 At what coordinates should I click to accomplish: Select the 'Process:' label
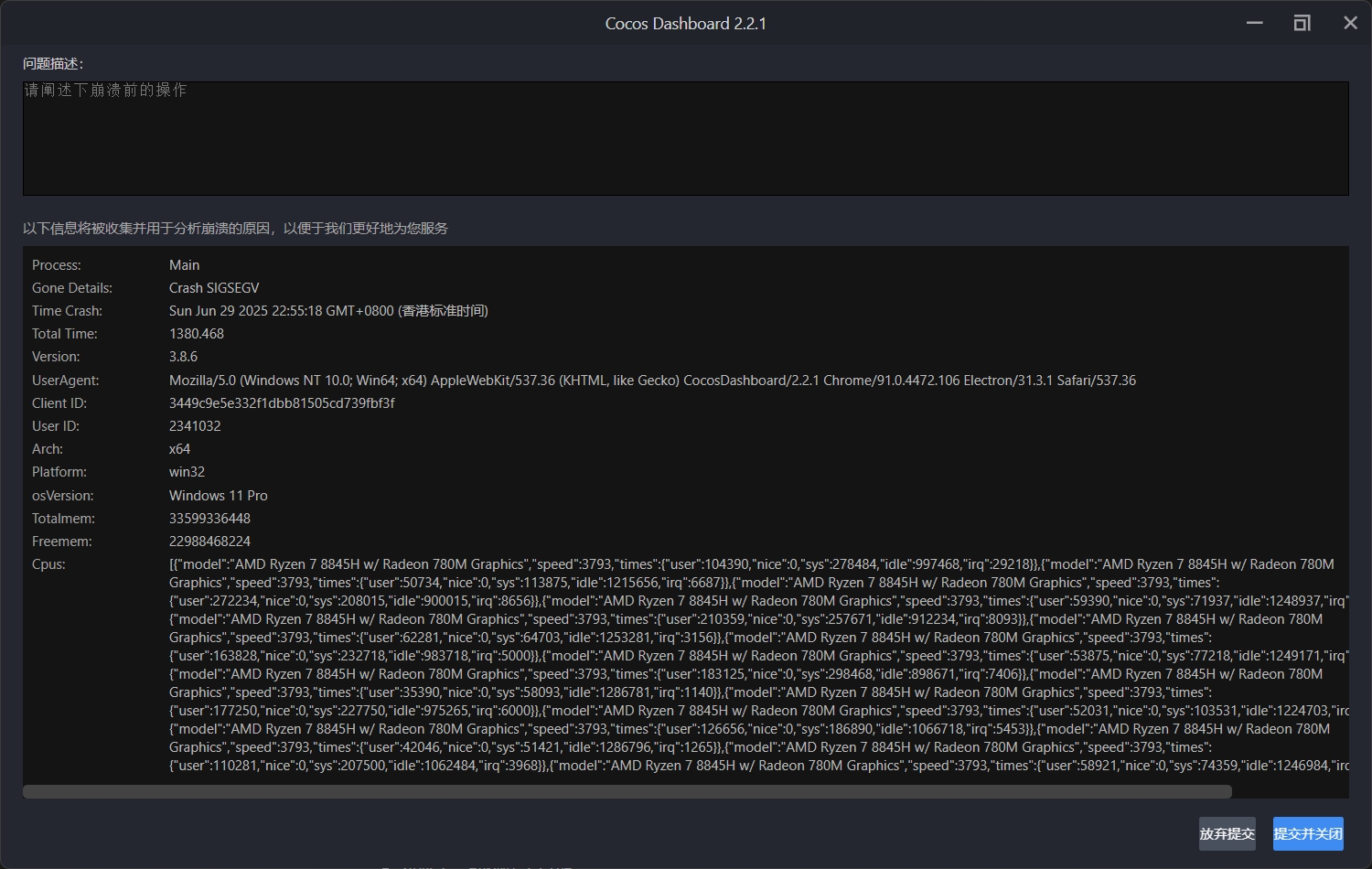tap(57, 265)
